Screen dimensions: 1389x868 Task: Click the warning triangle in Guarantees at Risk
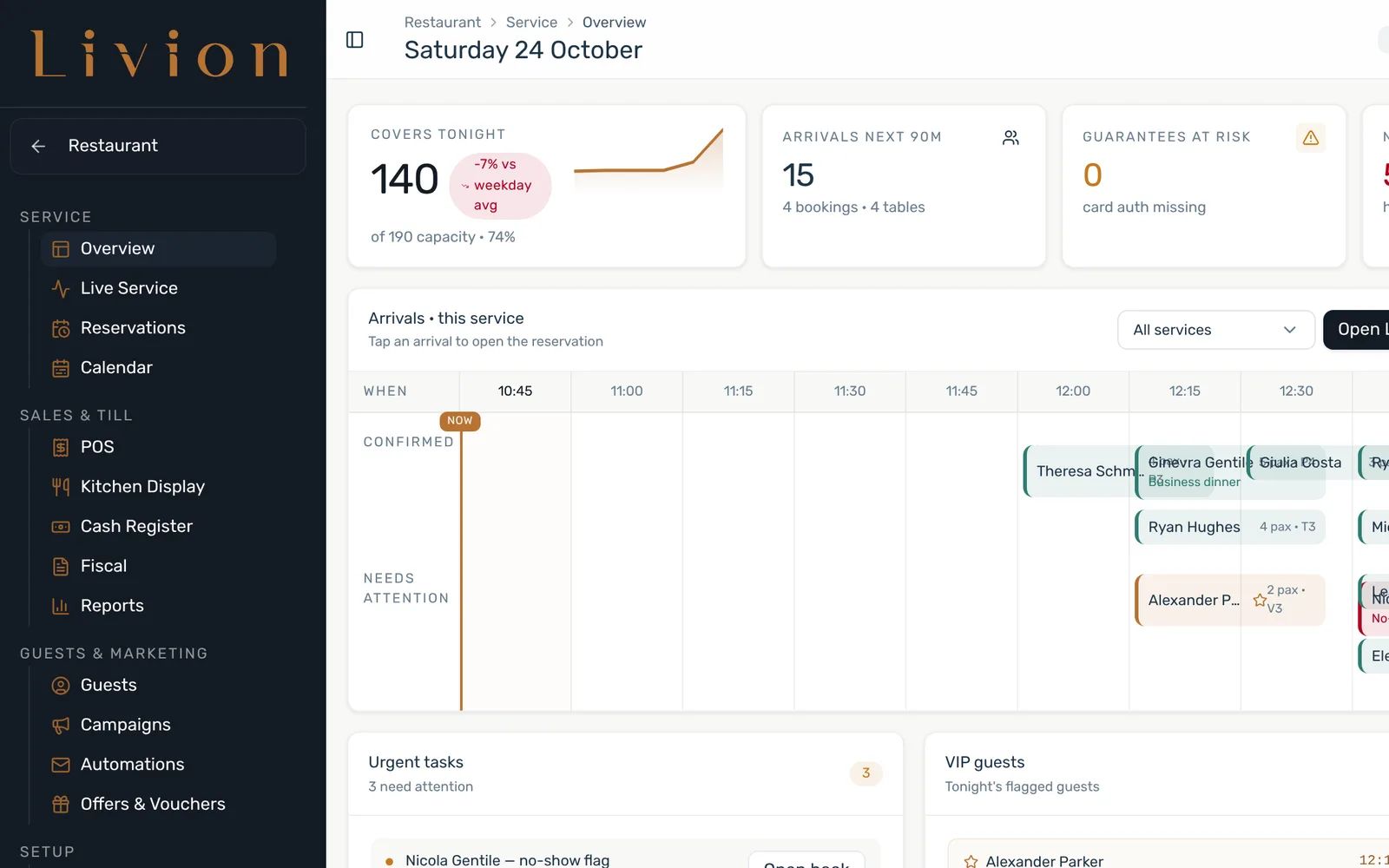(1311, 138)
